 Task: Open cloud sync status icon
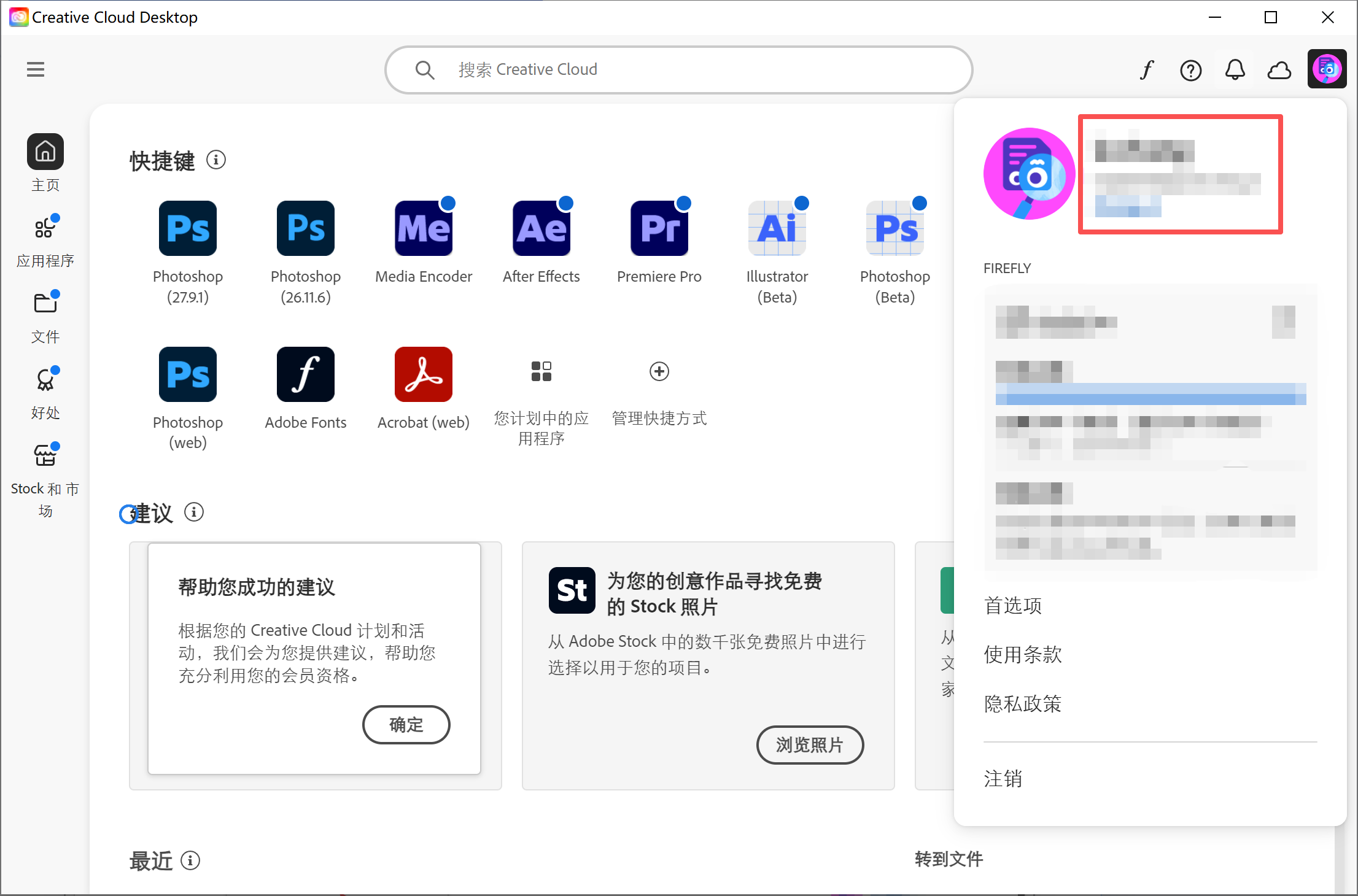[x=1279, y=70]
